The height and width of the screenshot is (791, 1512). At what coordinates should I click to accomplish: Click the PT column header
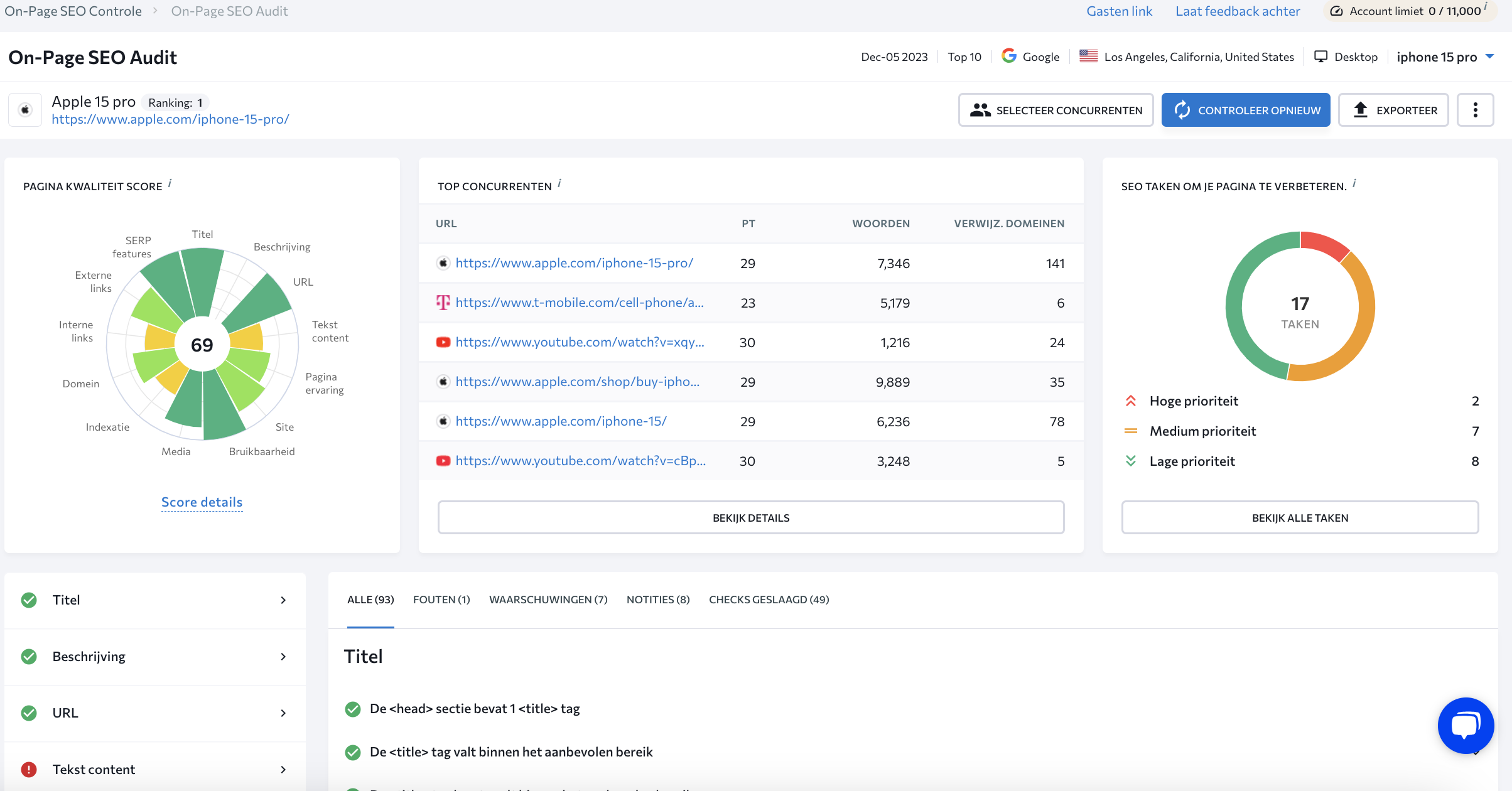click(748, 223)
